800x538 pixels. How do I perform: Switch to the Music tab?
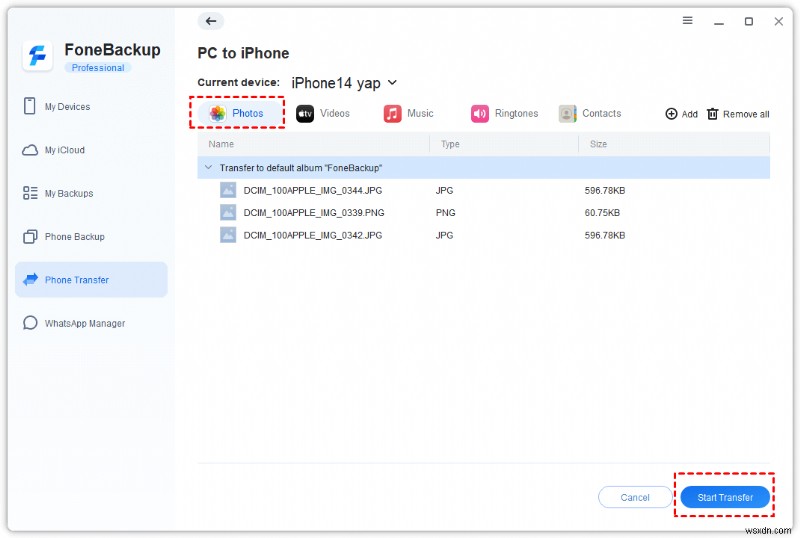409,113
